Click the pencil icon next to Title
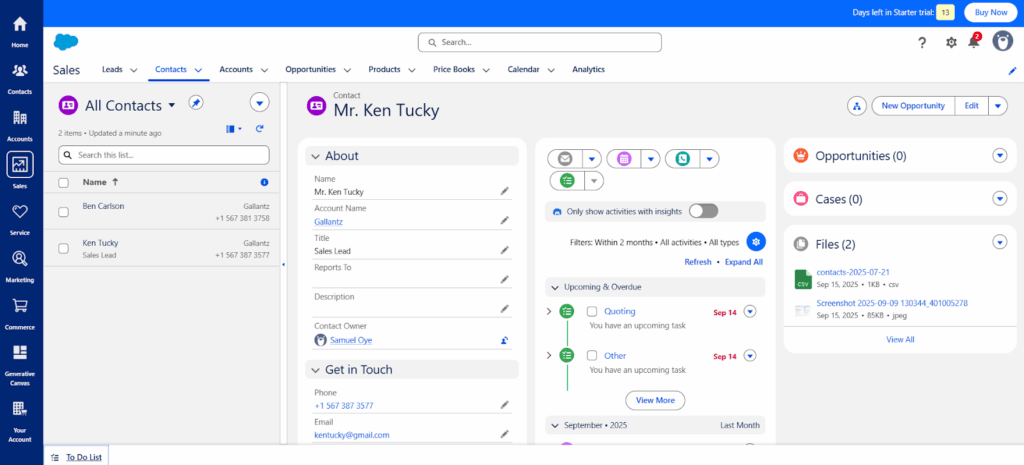Viewport: 1024px width, 465px height. [x=505, y=250]
